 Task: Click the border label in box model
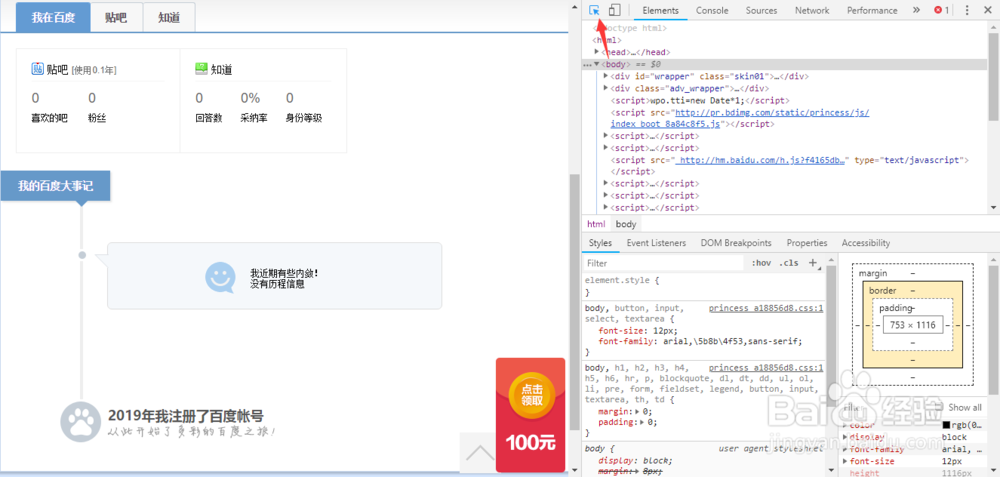(x=883, y=291)
